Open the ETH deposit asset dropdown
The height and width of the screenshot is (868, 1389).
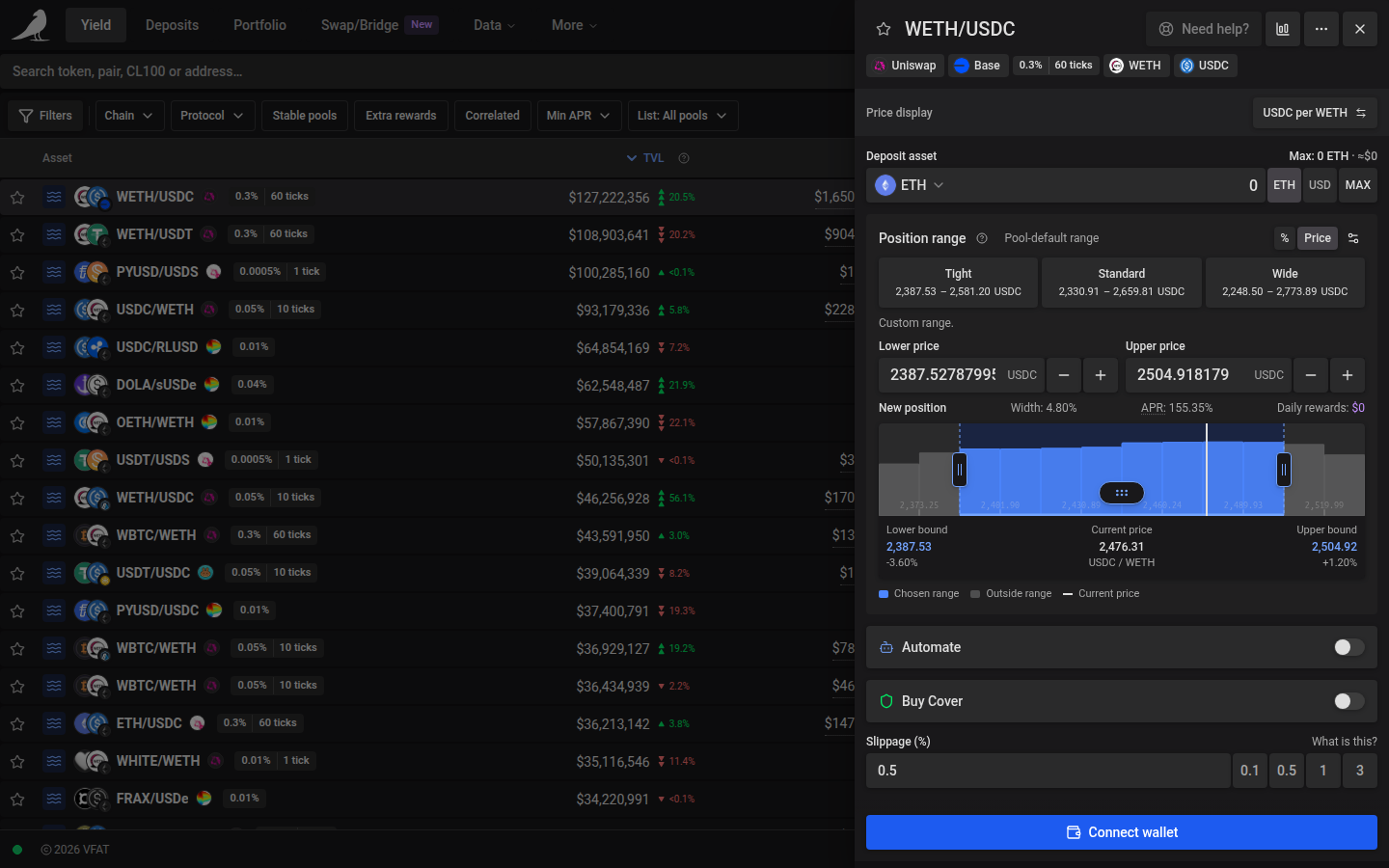910,185
